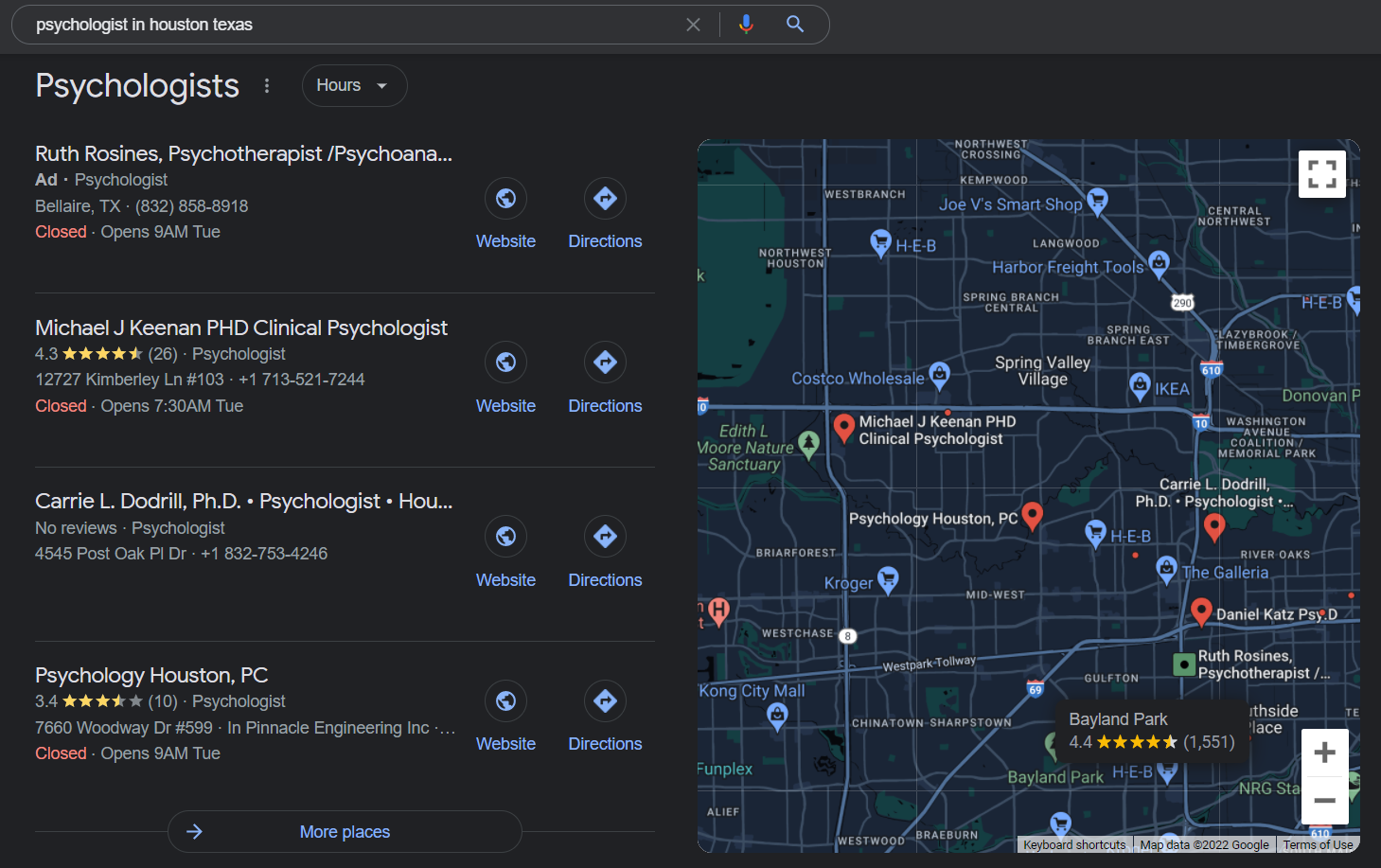Open directions icon for Carrie L. Dodrill
The height and width of the screenshot is (868, 1381).
pyautogui.click(x=605, y=537)
